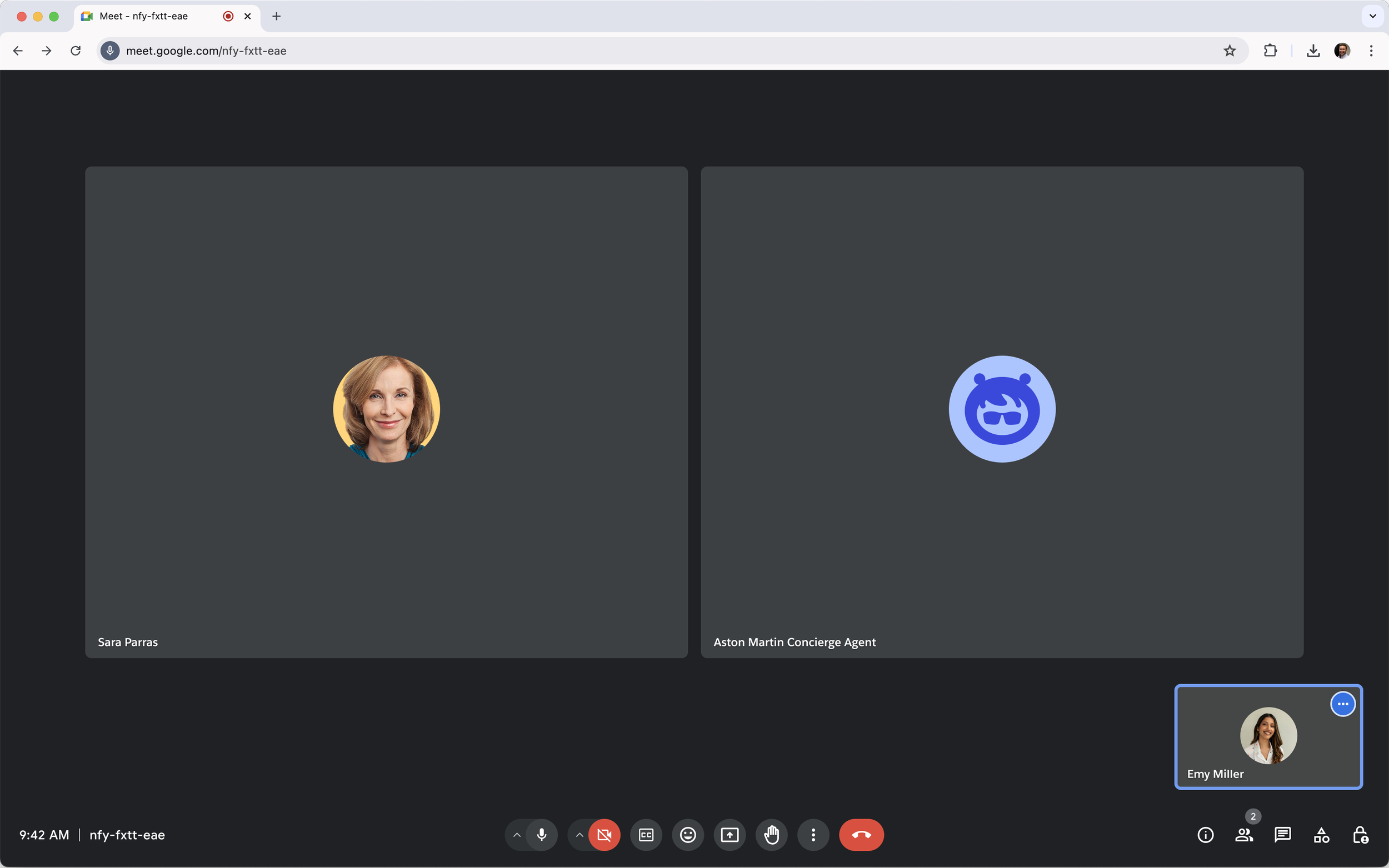The width and height of the screenshot is (1389, 868).
Task: Click the present screen icon
Action: point(730,835)
